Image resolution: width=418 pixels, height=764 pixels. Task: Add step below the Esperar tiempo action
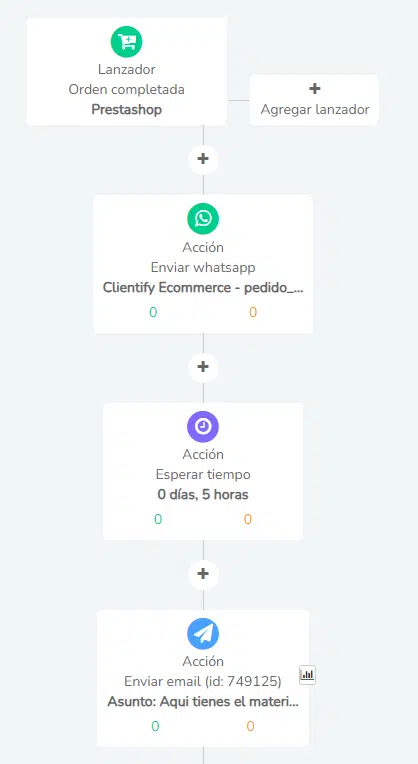[x=203, y=573]
